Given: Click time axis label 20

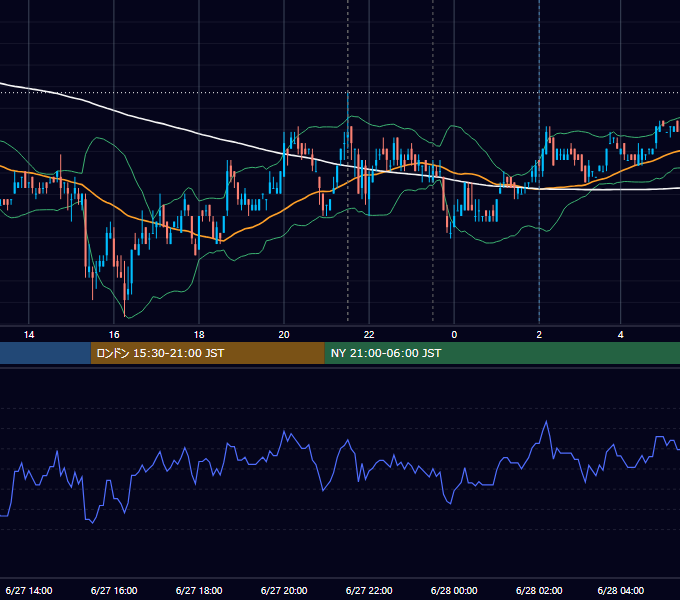Looking at the screenshot, I should (284, 335).
